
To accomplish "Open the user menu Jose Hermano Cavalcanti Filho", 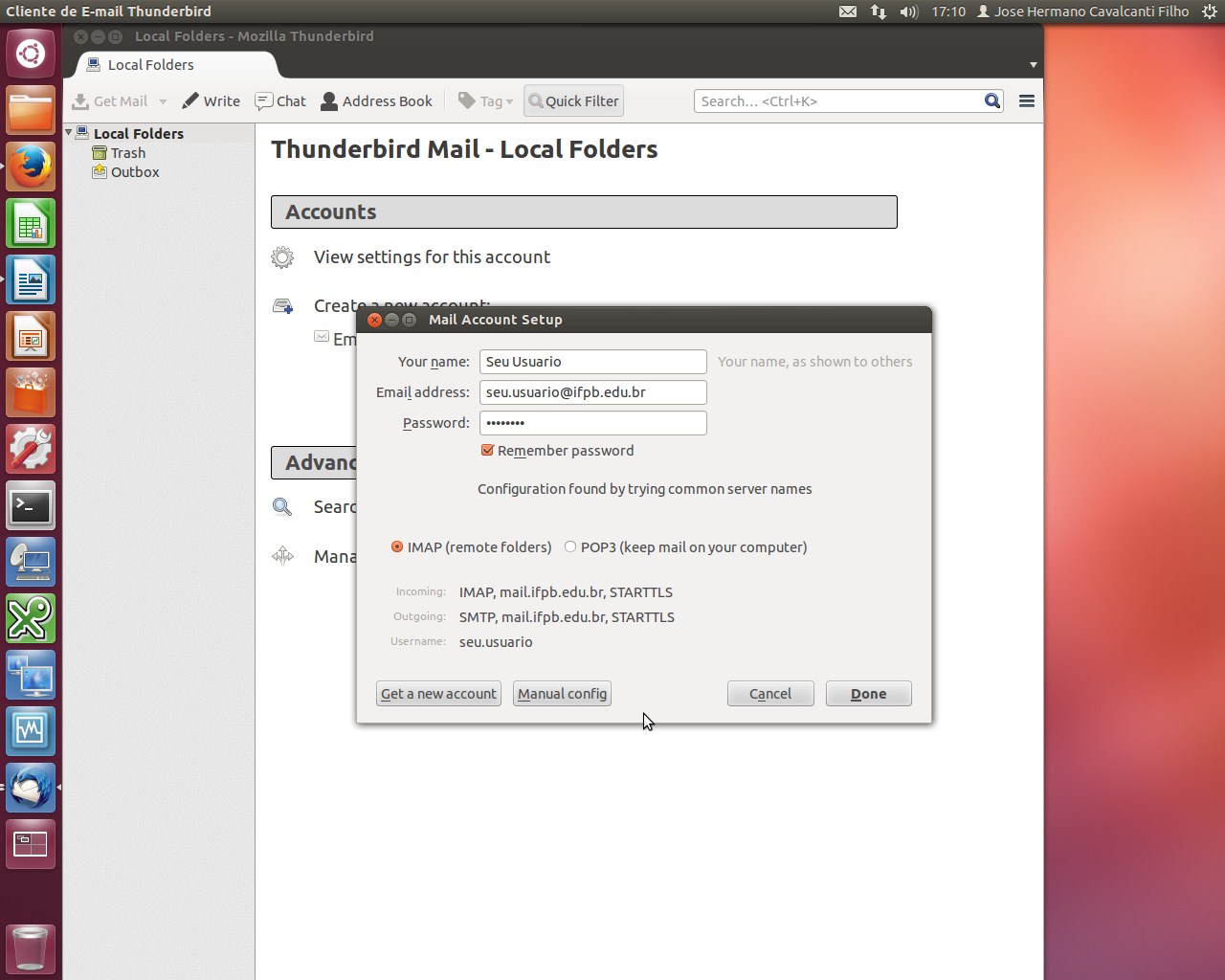I will click(x=1082, y=11).
